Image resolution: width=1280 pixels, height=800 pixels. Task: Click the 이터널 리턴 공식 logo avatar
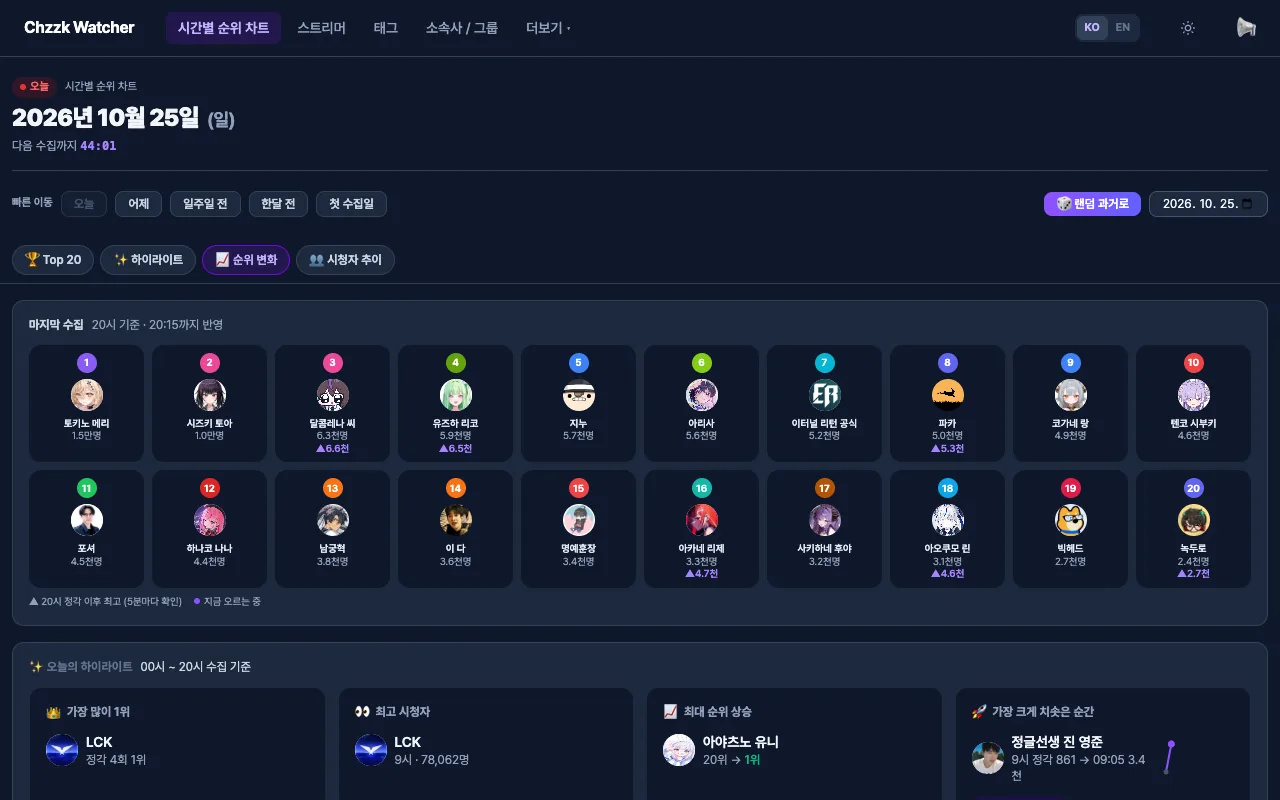pos(825,395)
